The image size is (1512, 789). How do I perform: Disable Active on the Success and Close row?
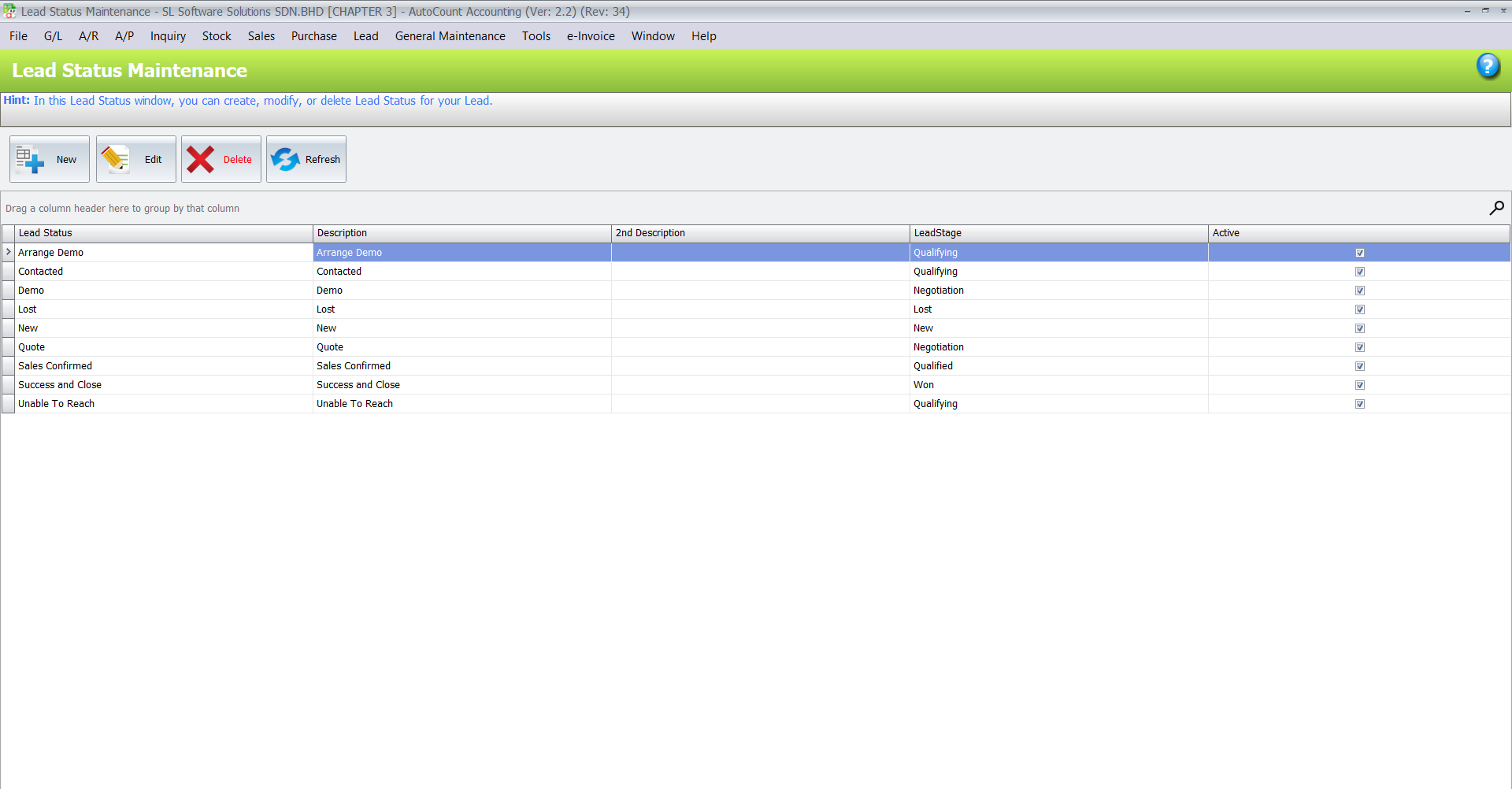(1360, 384)
